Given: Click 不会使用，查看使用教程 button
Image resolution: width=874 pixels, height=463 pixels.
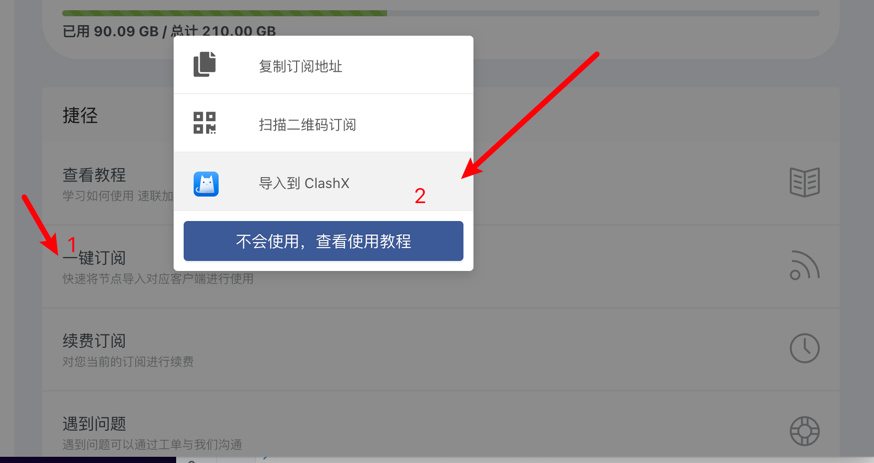Looking at the screenshot, I should point(323,241).
